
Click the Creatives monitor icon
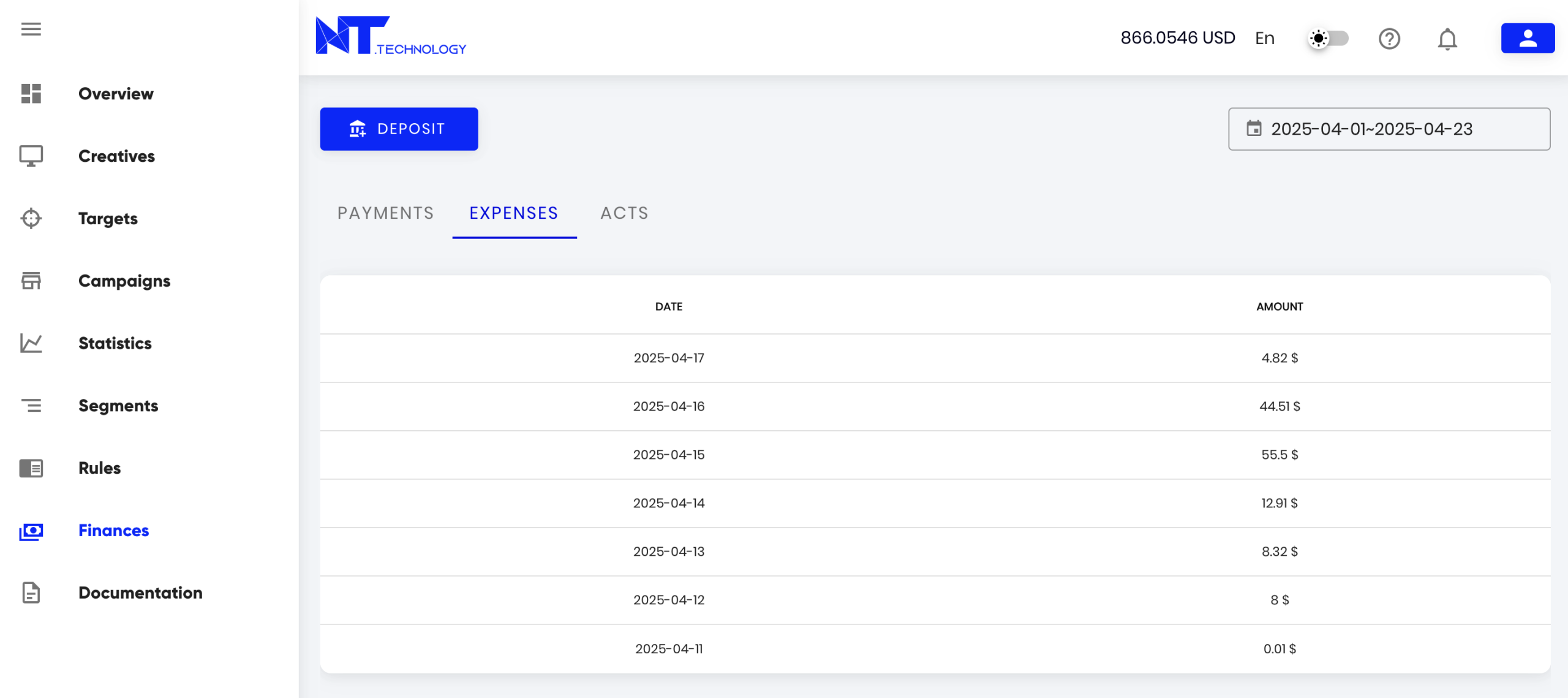(31, 156)
